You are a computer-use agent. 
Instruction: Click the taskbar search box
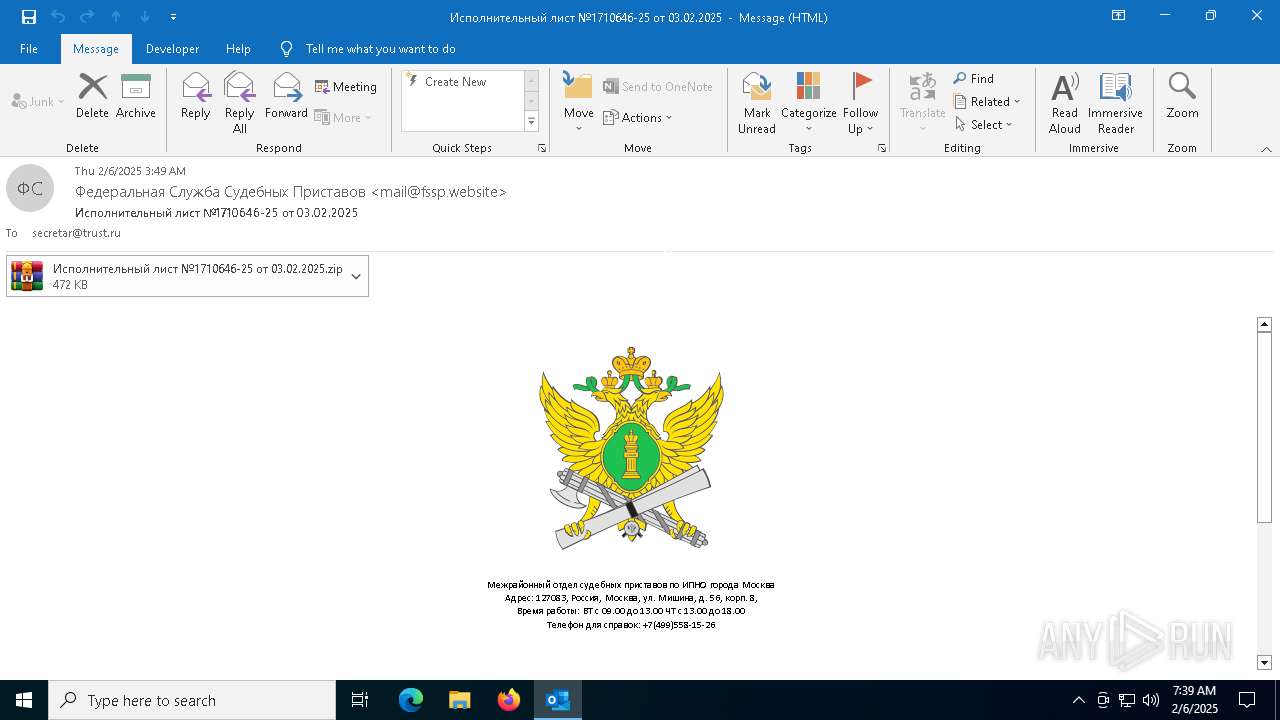click(192, 700)
